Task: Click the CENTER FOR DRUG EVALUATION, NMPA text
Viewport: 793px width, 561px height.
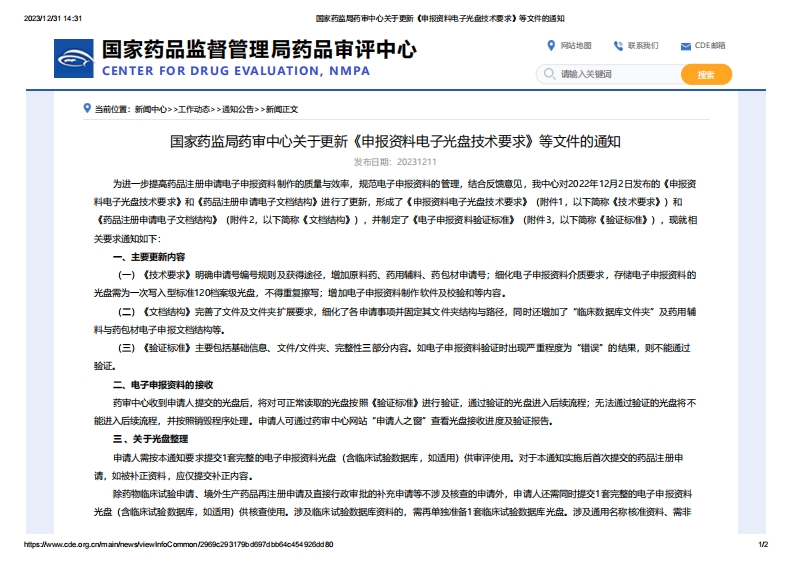Action: (236, 71)
